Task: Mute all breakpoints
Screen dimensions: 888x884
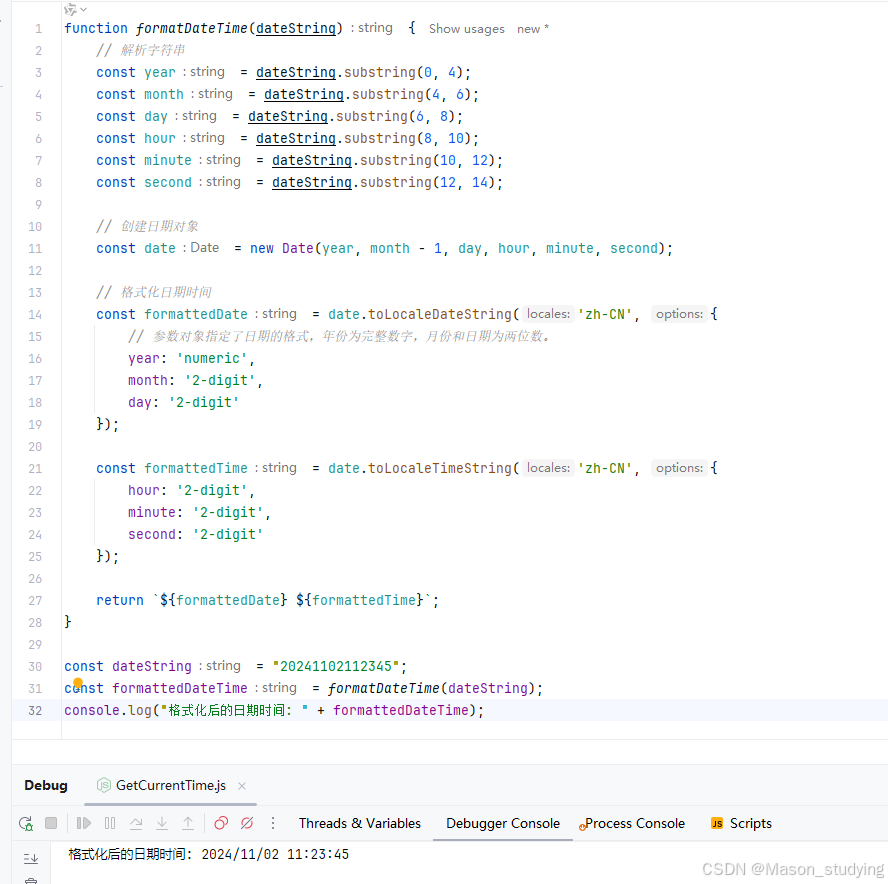Action: click(247, 823)
